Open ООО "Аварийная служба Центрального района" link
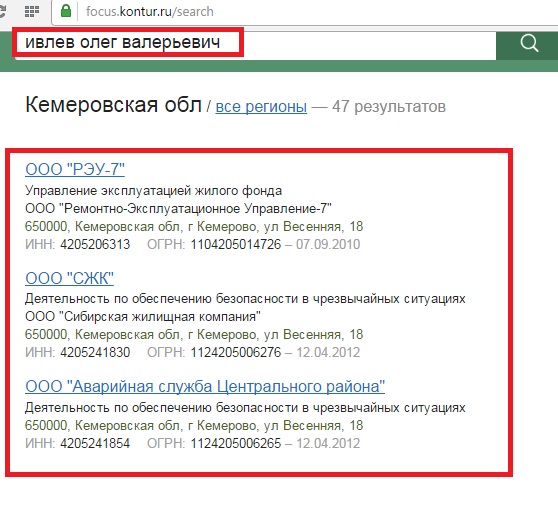This screenshot has width=558, height=522. click(x=205, y=386)
